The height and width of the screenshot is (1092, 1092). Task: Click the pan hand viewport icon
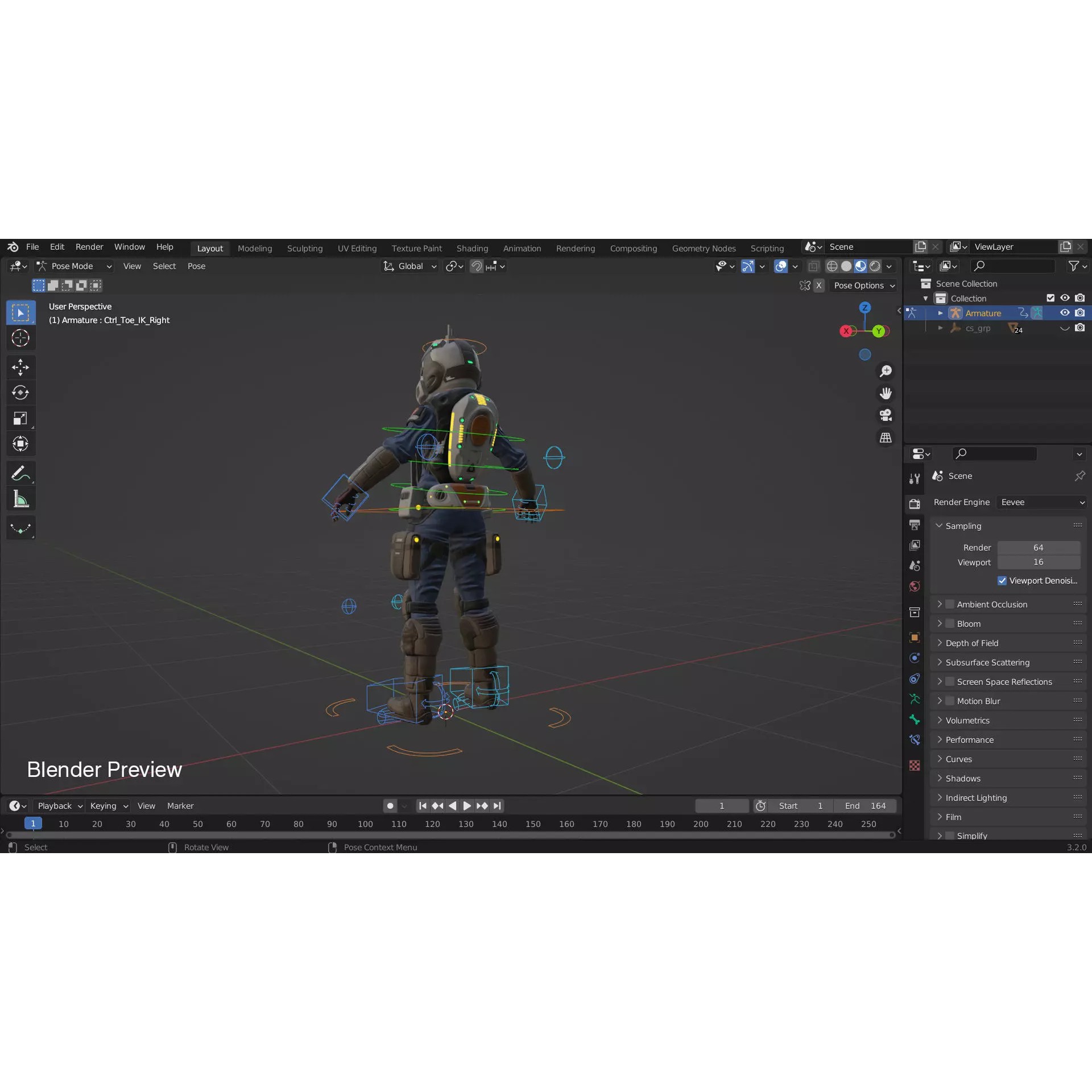pyautogui.click(x=886, y=394)
